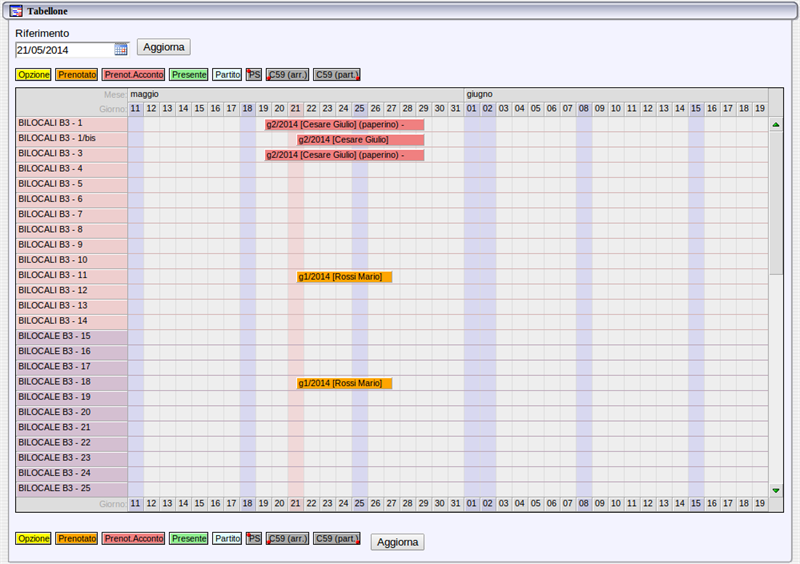
Task: Click the bottom Prenot.Acconto legend swatch
Action: coord(133,538)
